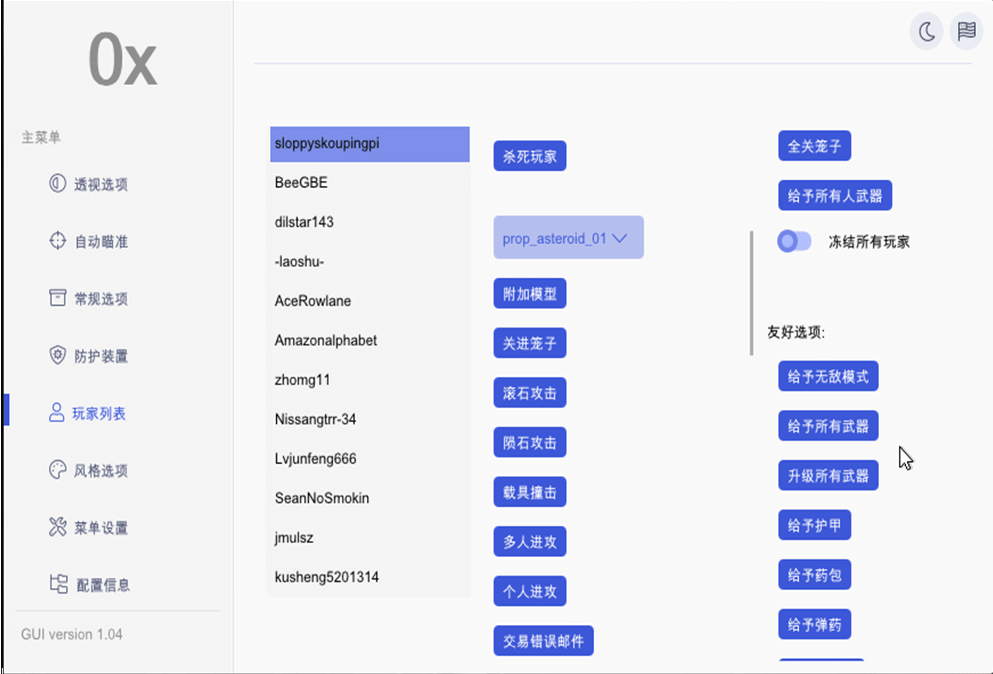The height and width of the screenshot is (674, 993).
Task: Click the vertical scrollbar beside the options
Action: [752, 293]
